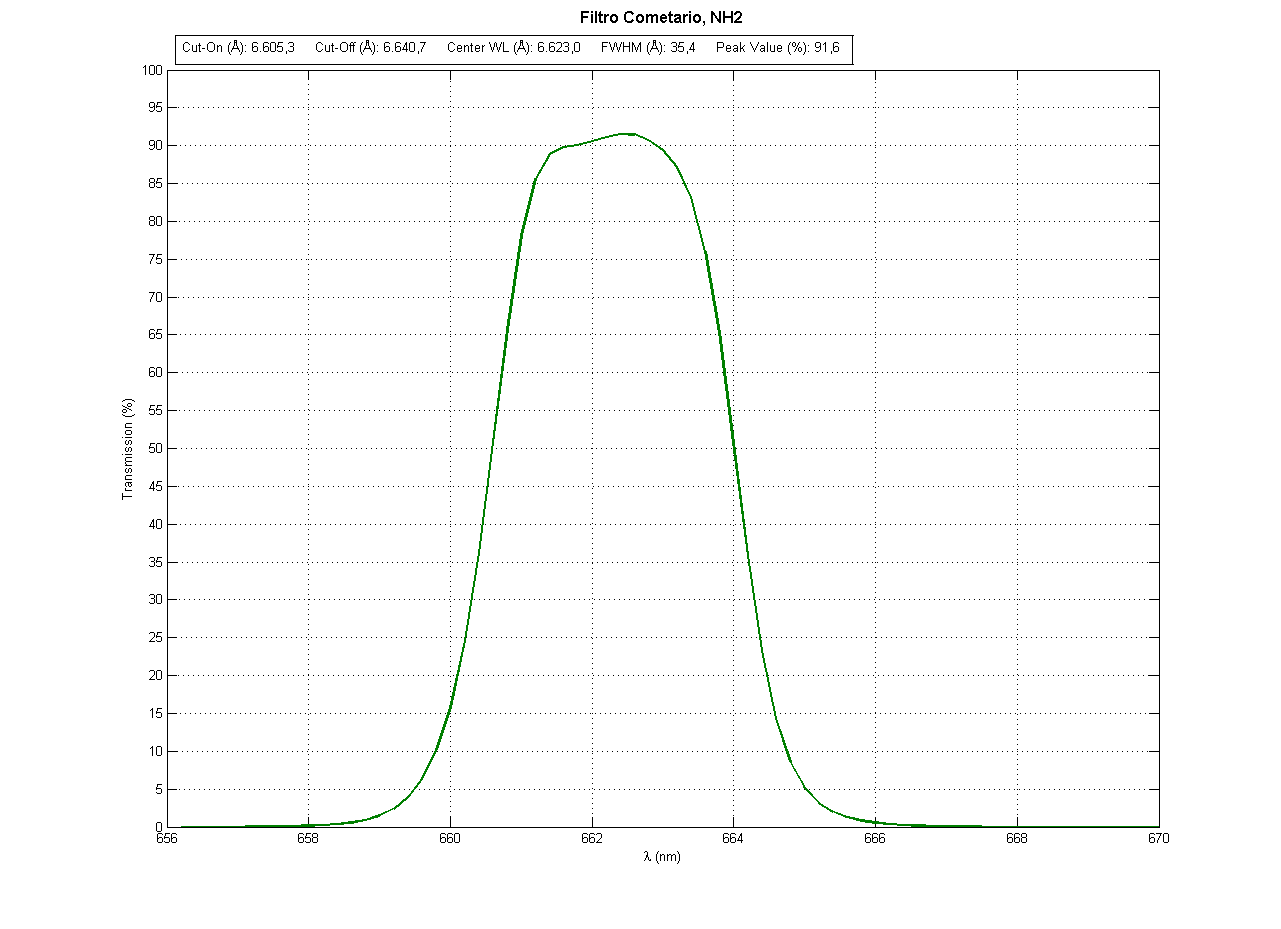Click y-axis tick label 45

(x=155, y=487)
